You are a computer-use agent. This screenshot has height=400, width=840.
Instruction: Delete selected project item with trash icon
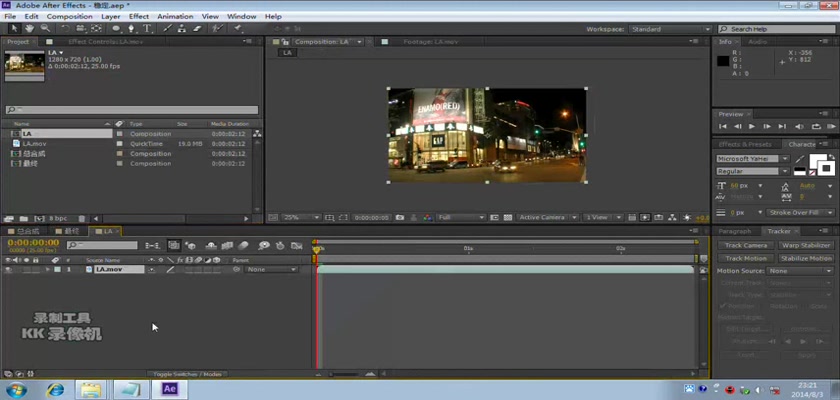coord(81,218)
